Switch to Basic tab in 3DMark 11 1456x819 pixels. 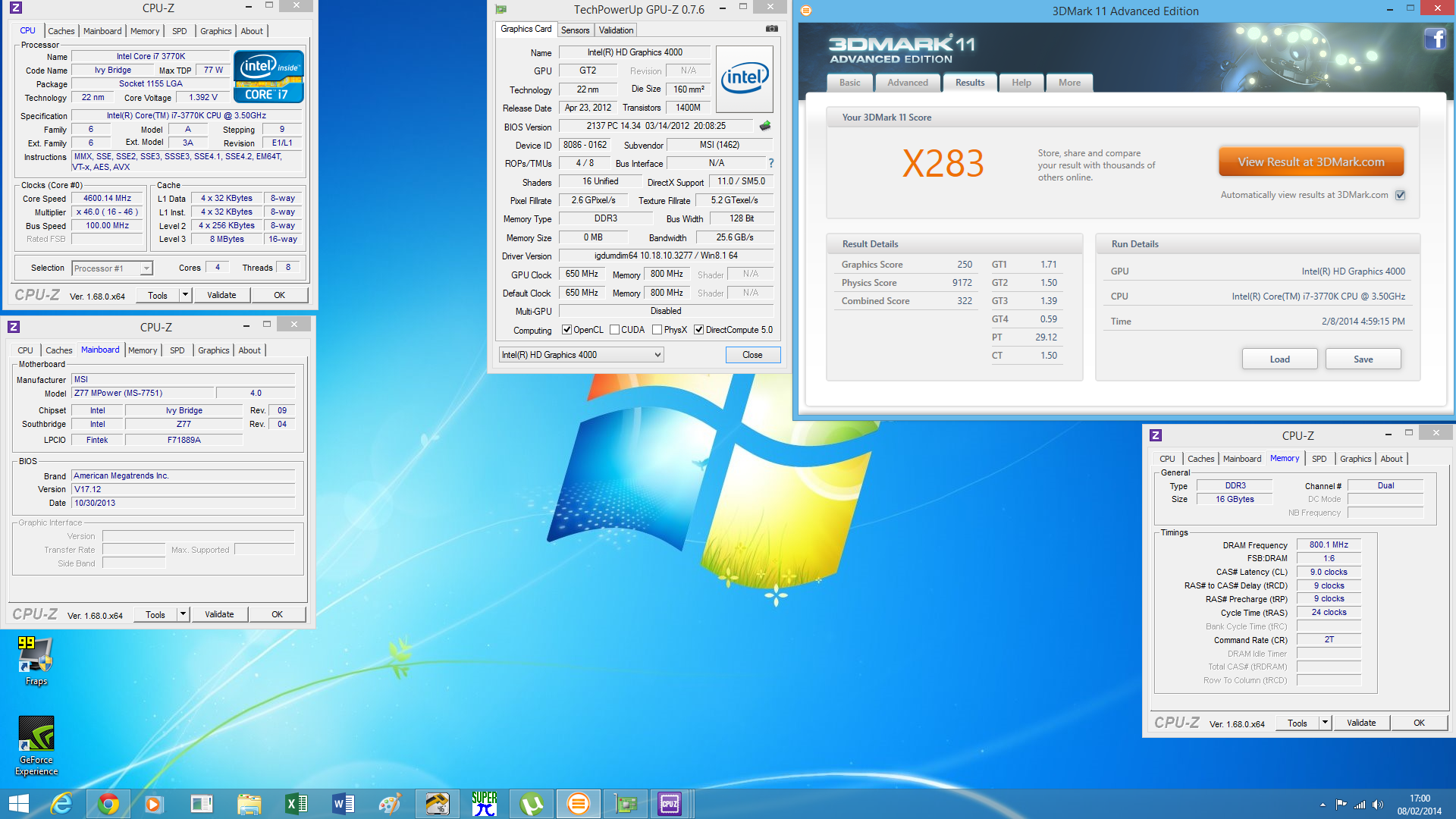pos(849,83)
